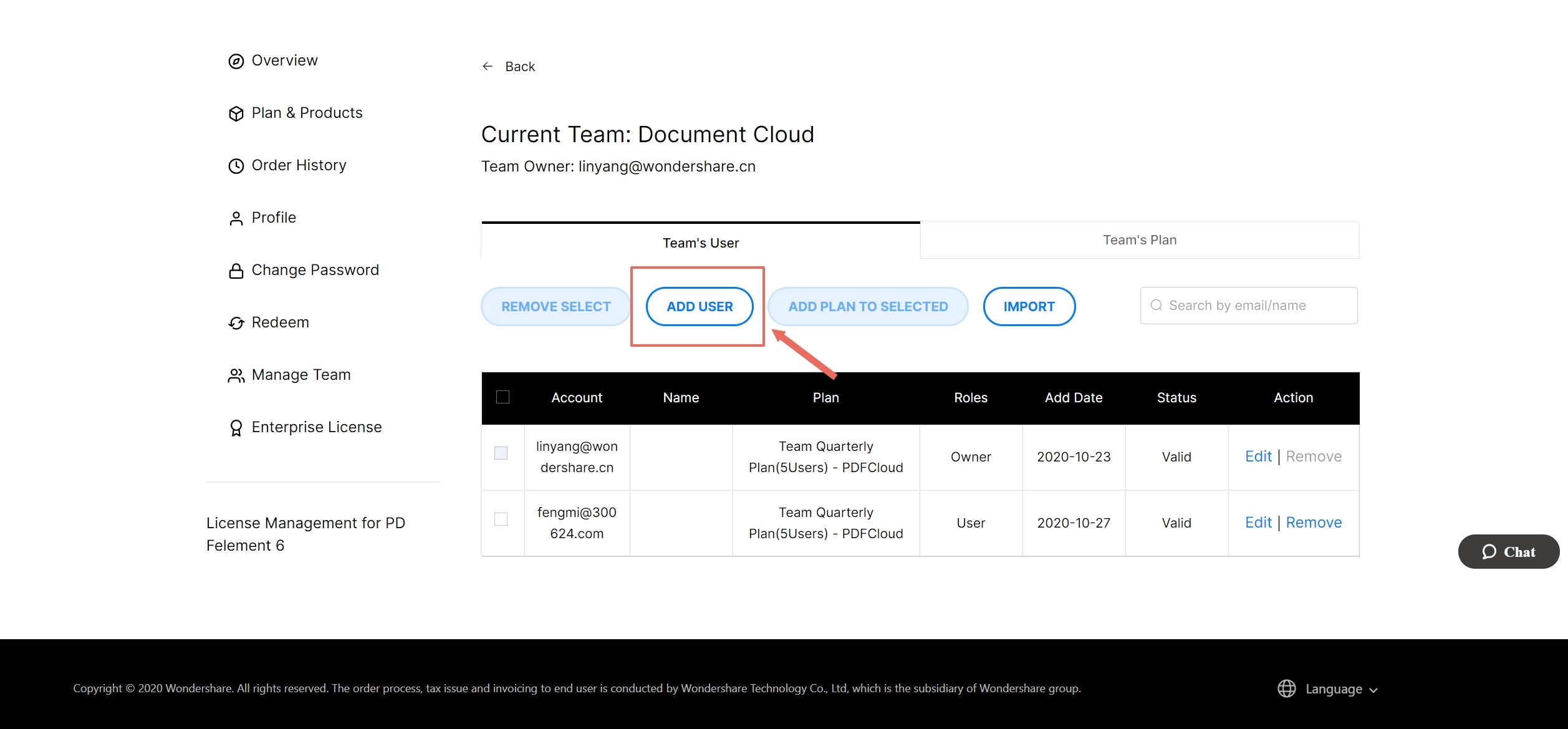Click ADD PLAN TO SELECTED button

866,306
